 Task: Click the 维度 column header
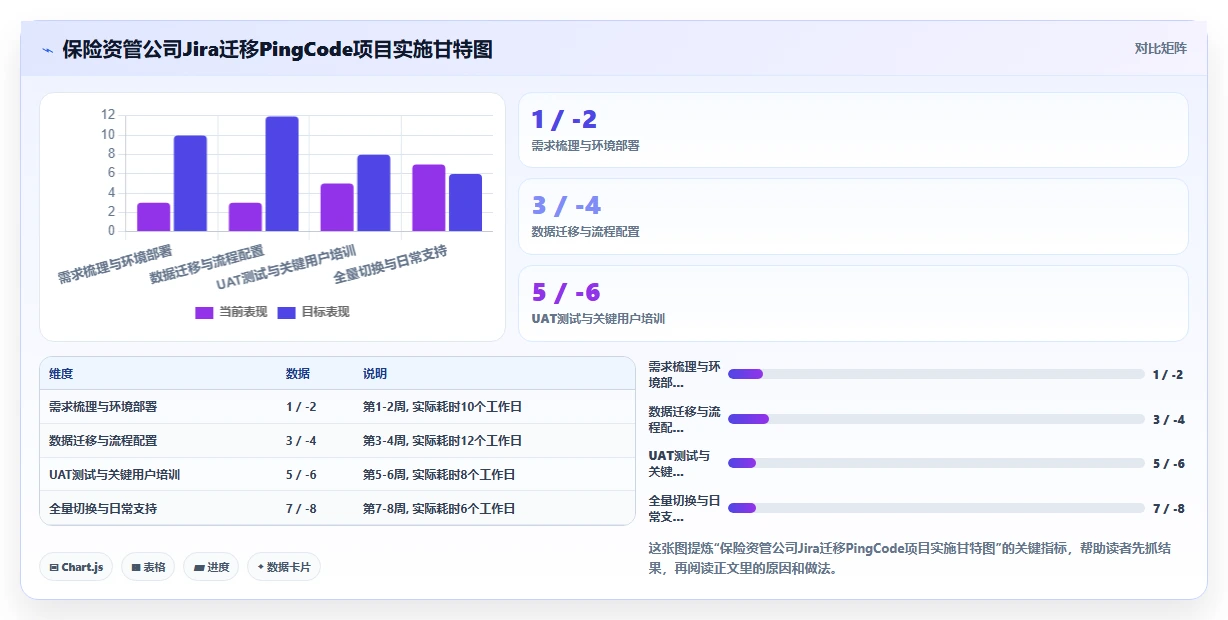(x=61, y=373)
